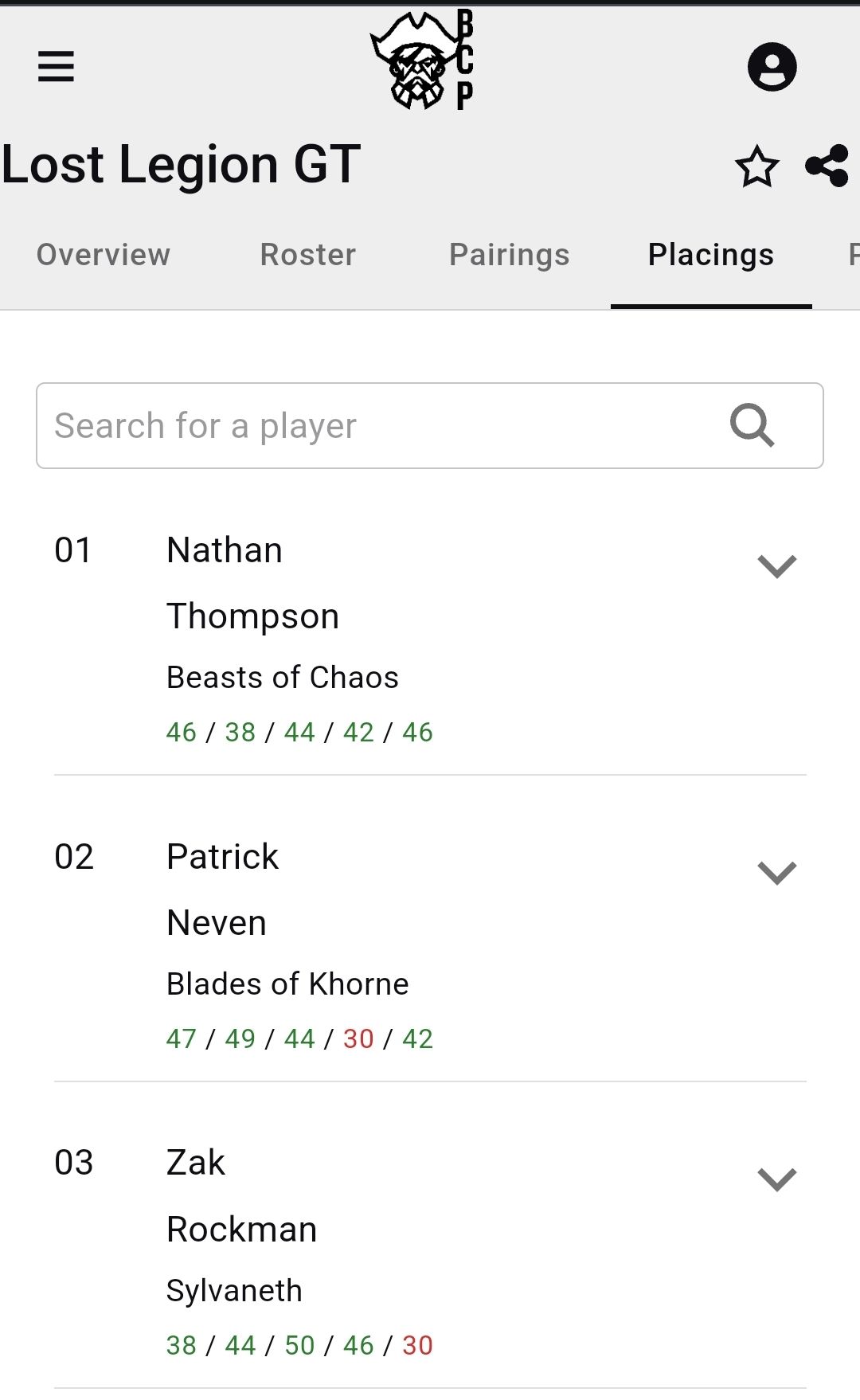Share the Lost Legion GT event
The image size is (860, 1400).
coord(827,166)
